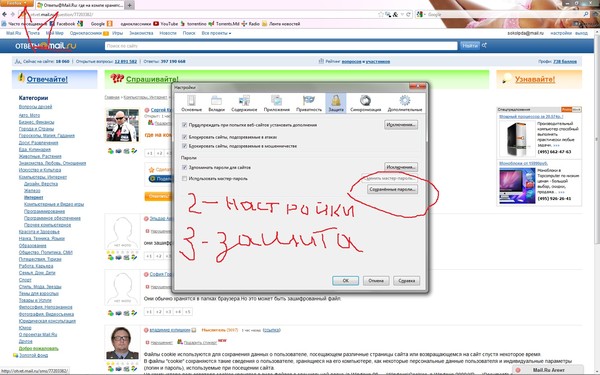The width and height of the screenshot is (600, 375).
Task: Open the Приложения settings panel
Action: [x=277, y=103]
